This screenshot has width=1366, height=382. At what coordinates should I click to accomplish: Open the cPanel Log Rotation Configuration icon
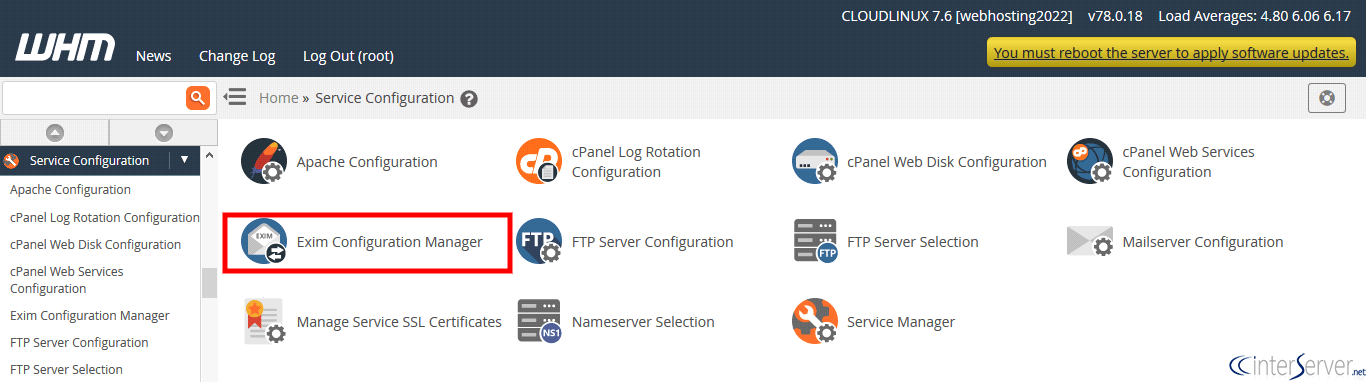coord(539,162)
